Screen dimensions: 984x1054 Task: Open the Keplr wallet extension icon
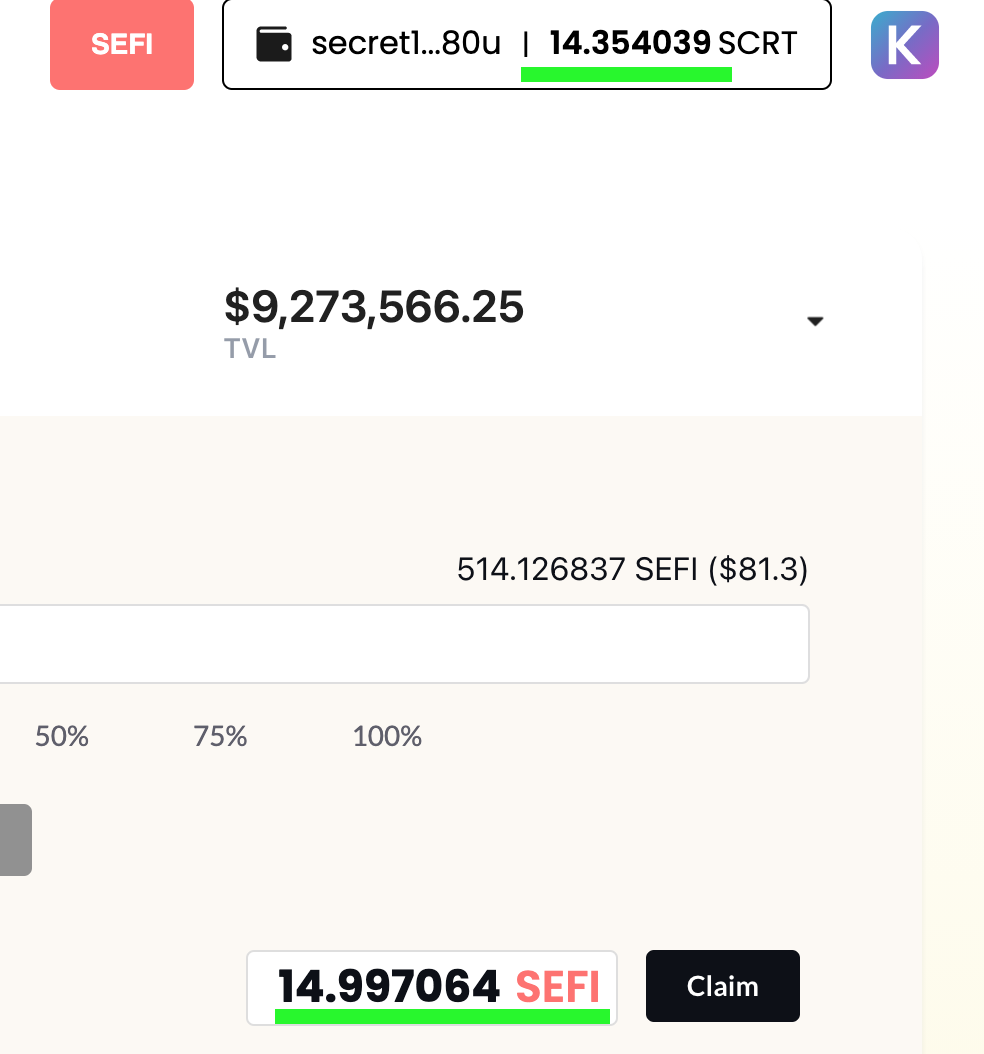[904, 44]
